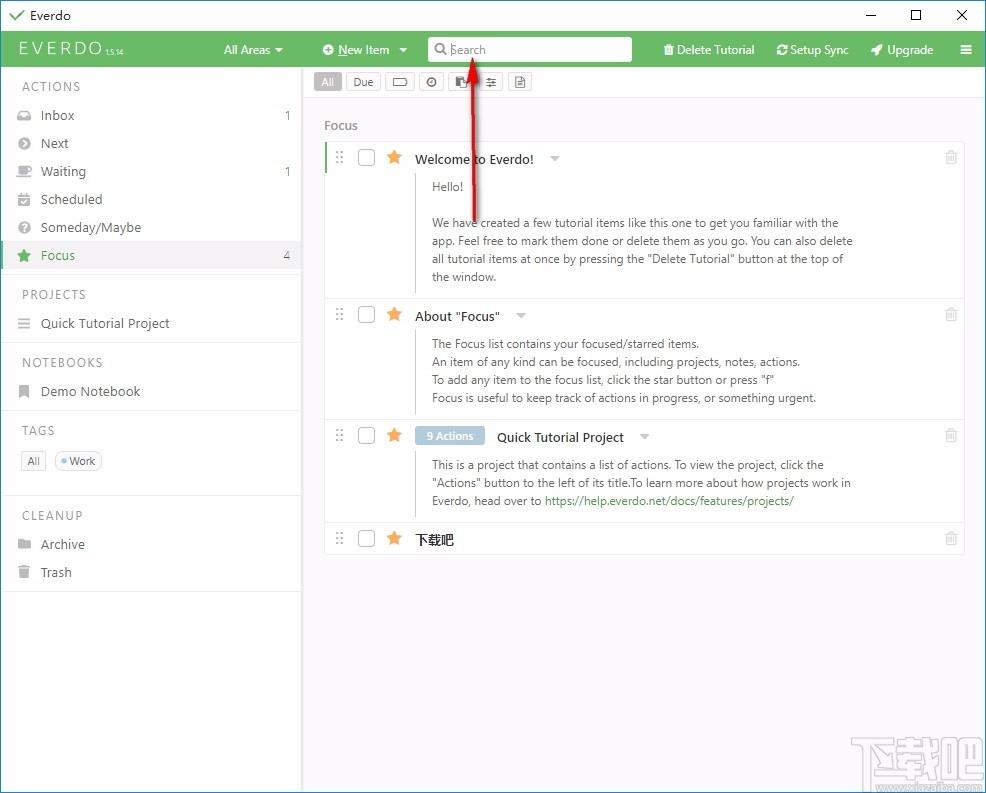
Task: Open the All Areas dropdown
Action: (x=253, y=50)
